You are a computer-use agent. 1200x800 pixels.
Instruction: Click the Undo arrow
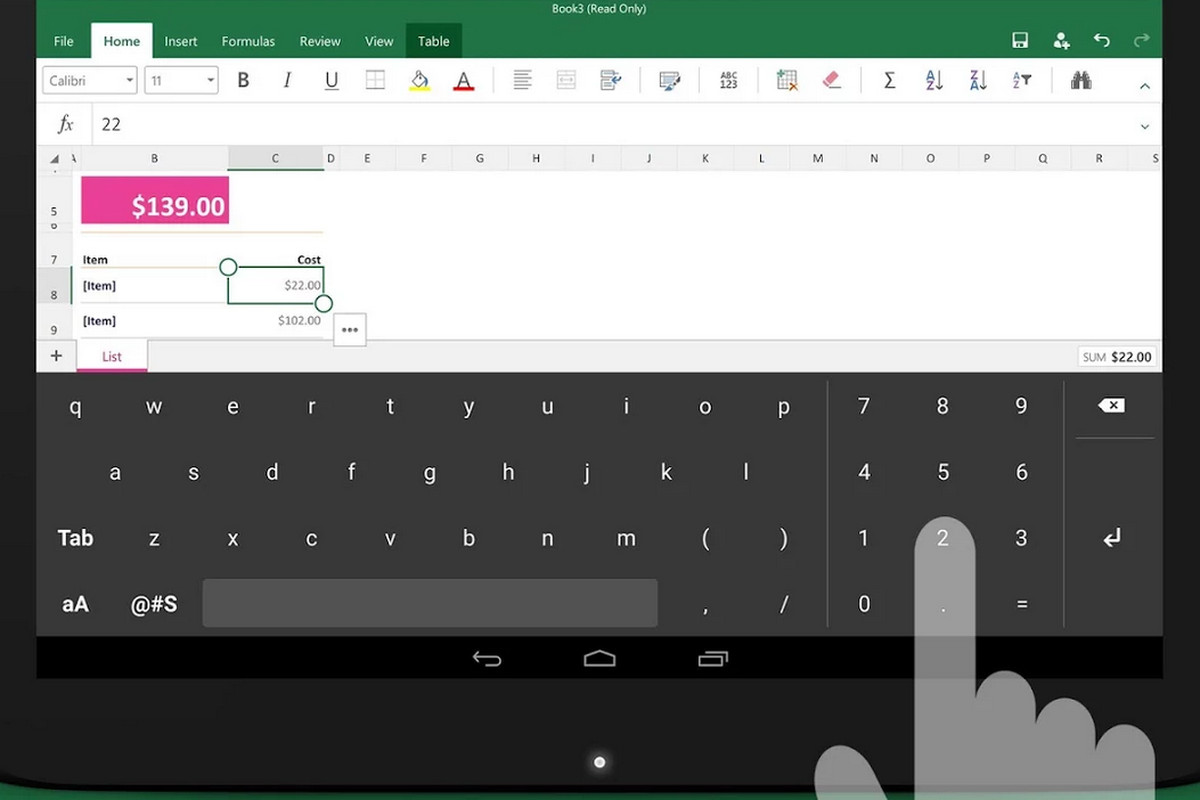point(1102,41)
